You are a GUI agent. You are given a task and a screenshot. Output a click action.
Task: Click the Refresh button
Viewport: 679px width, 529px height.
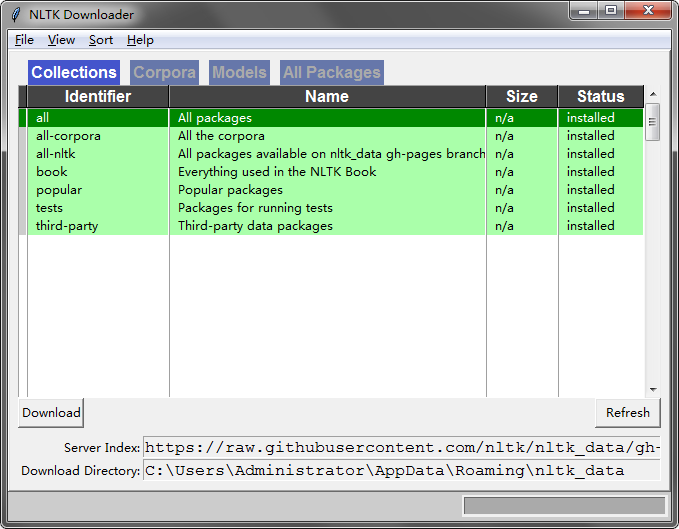point(628,413)
